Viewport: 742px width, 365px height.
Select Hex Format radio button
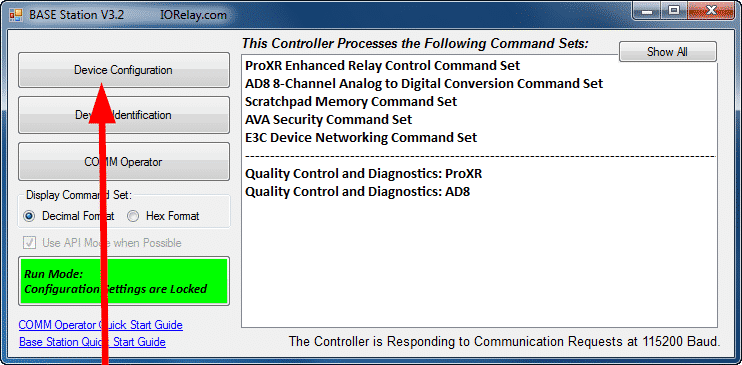(x=133, y=216)
